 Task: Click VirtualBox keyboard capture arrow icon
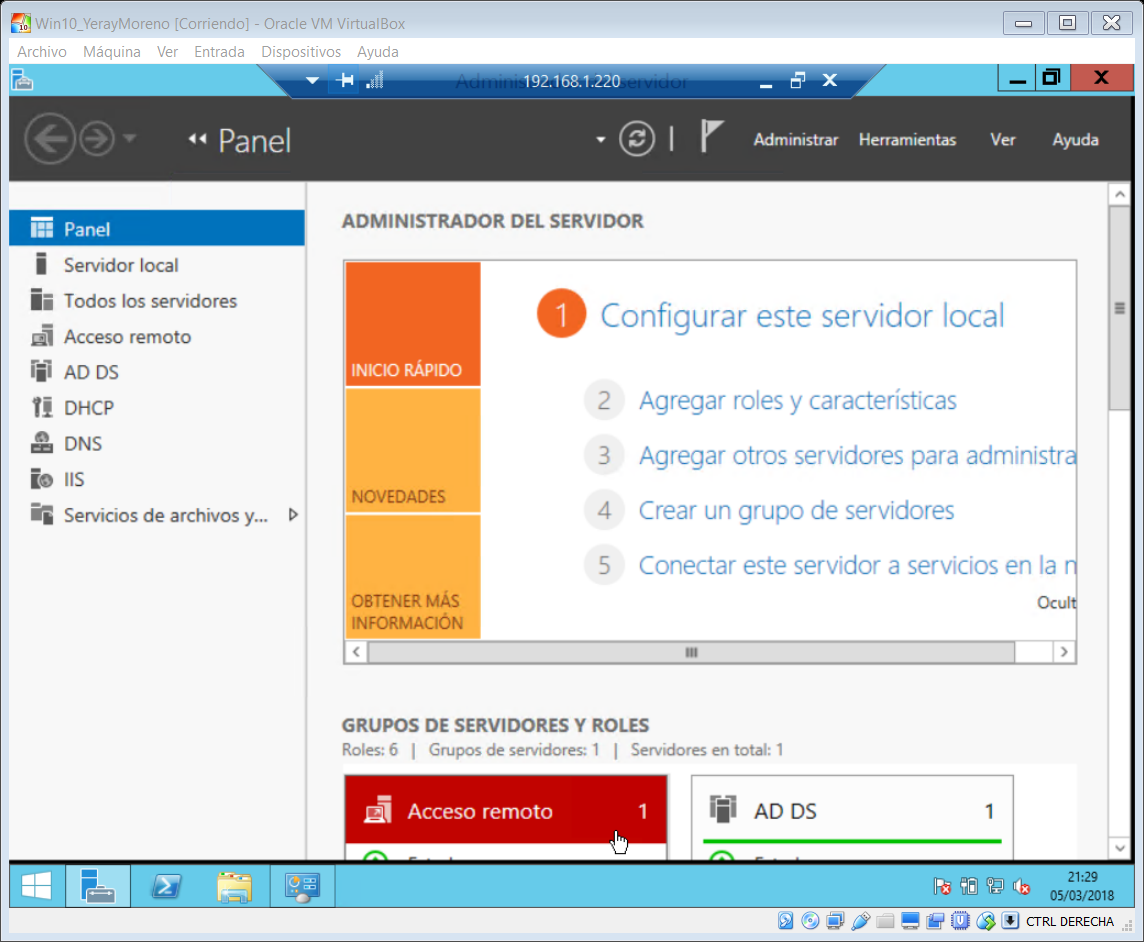pyautogui.click(x=1010, y=921)
